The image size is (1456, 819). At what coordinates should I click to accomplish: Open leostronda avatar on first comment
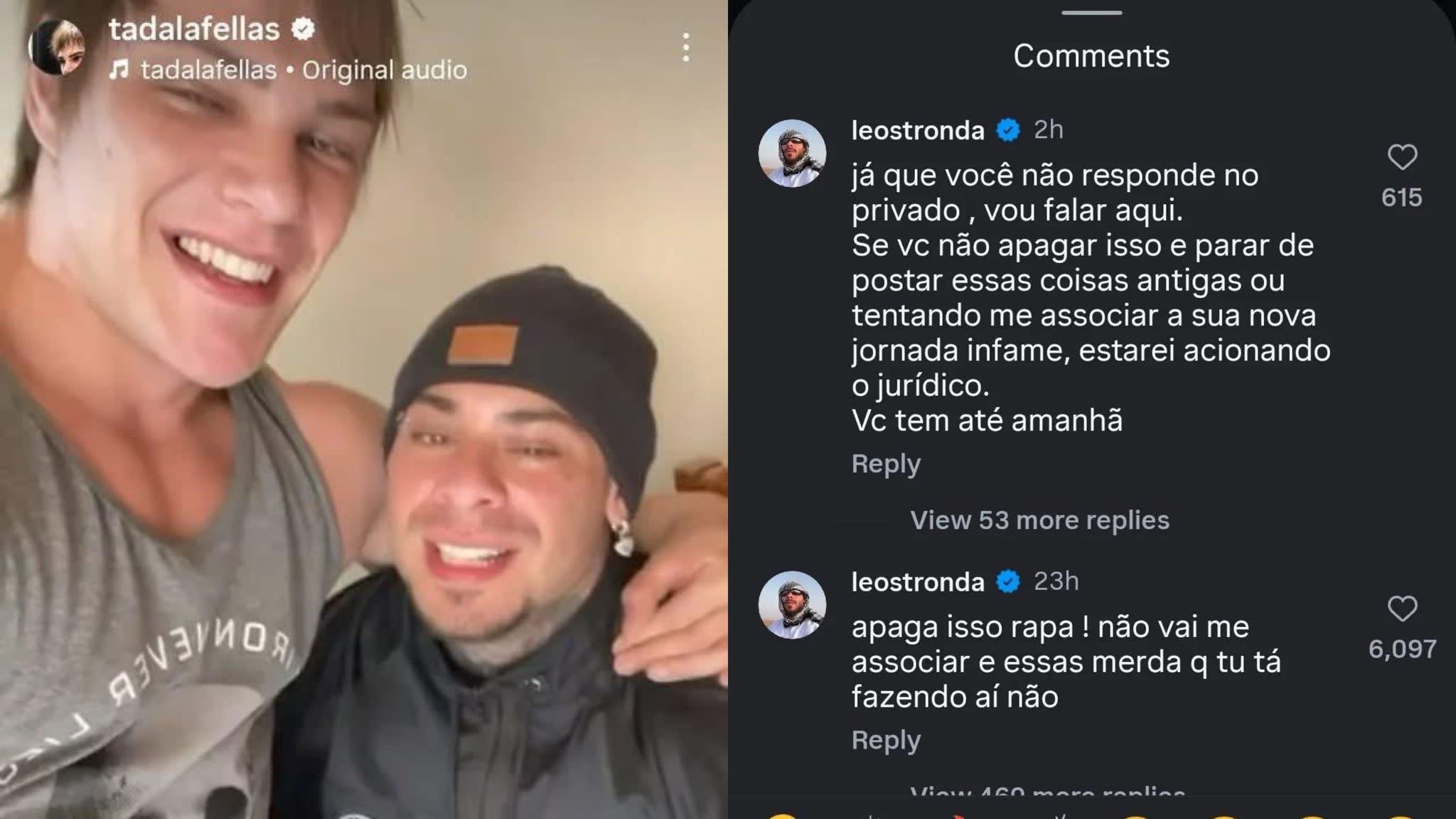point(792,153)
